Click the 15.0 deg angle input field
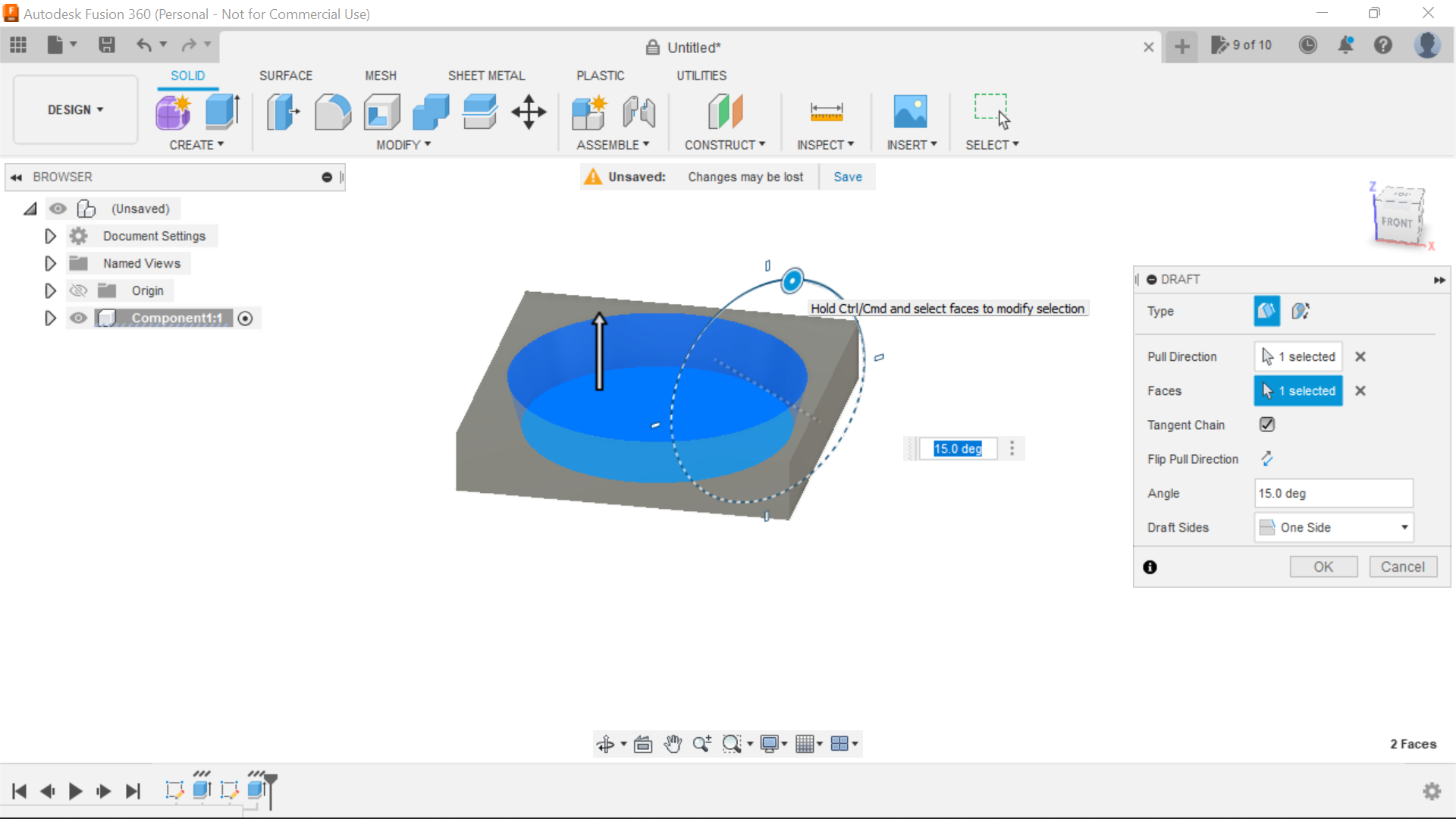 (x=1332, y=493)
